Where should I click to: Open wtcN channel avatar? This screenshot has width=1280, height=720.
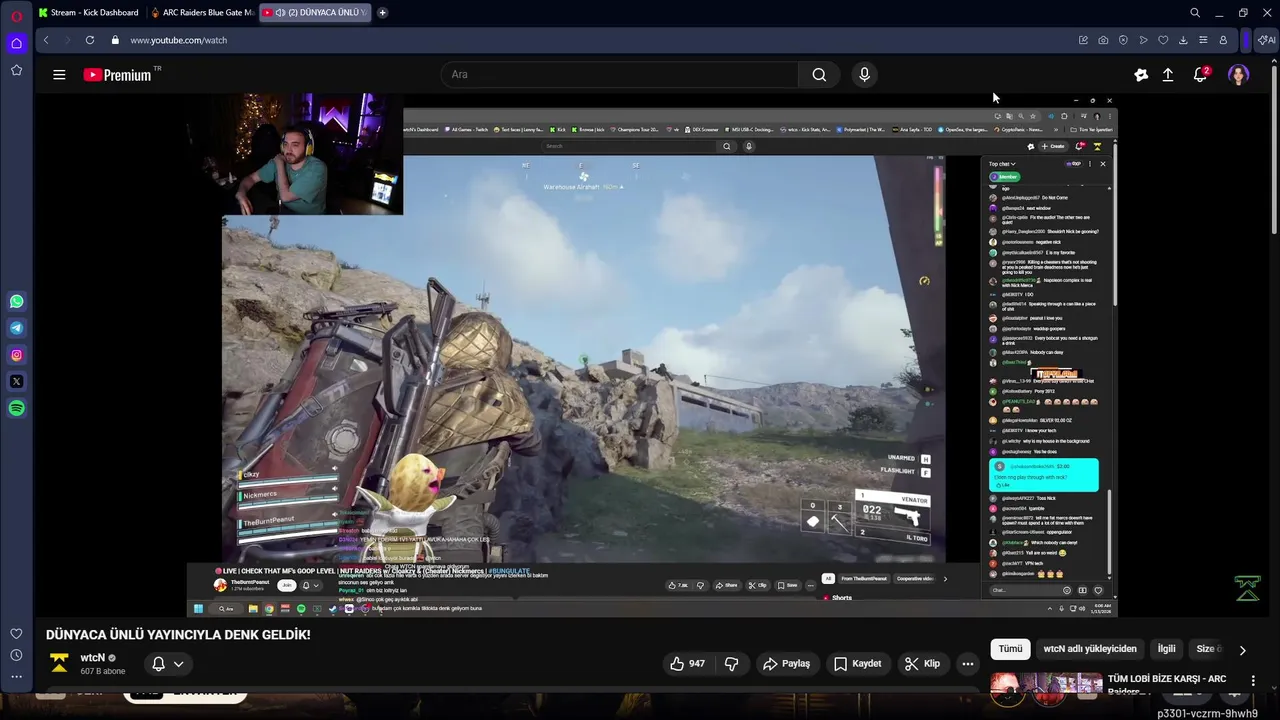[59, 663]
